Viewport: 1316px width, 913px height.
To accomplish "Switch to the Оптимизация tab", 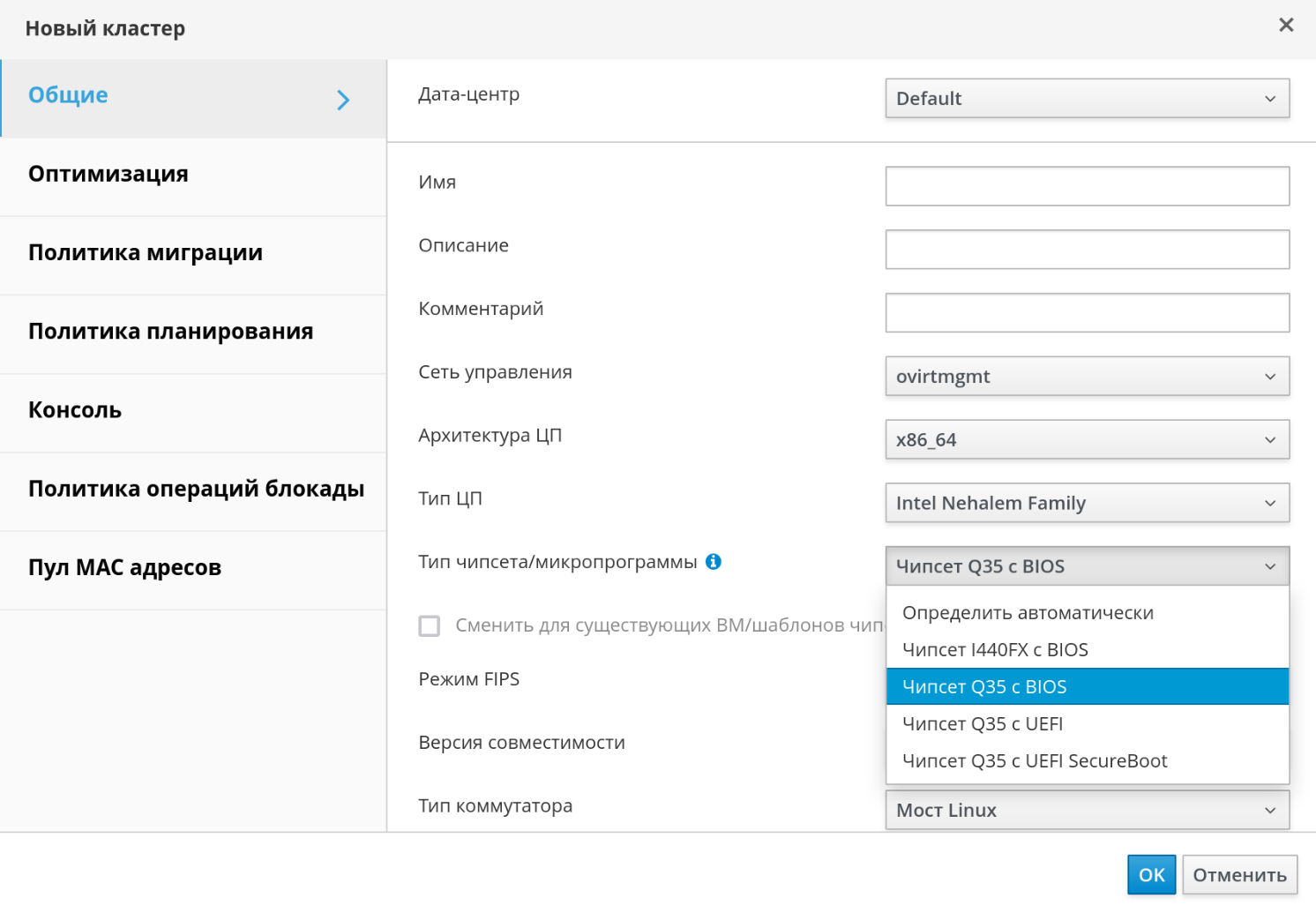I will coord(108,174).
